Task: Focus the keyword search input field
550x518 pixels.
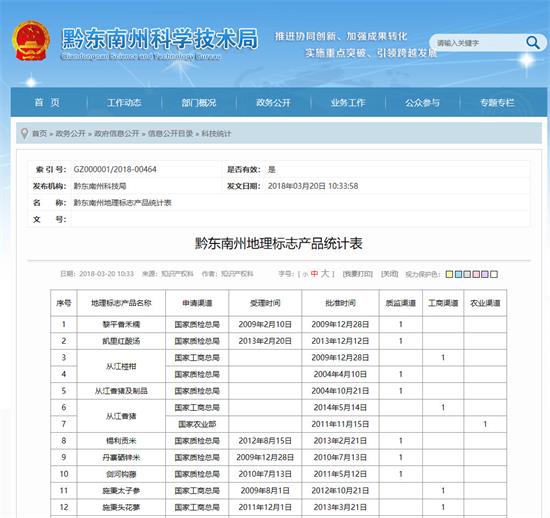Action: [479, 43]
